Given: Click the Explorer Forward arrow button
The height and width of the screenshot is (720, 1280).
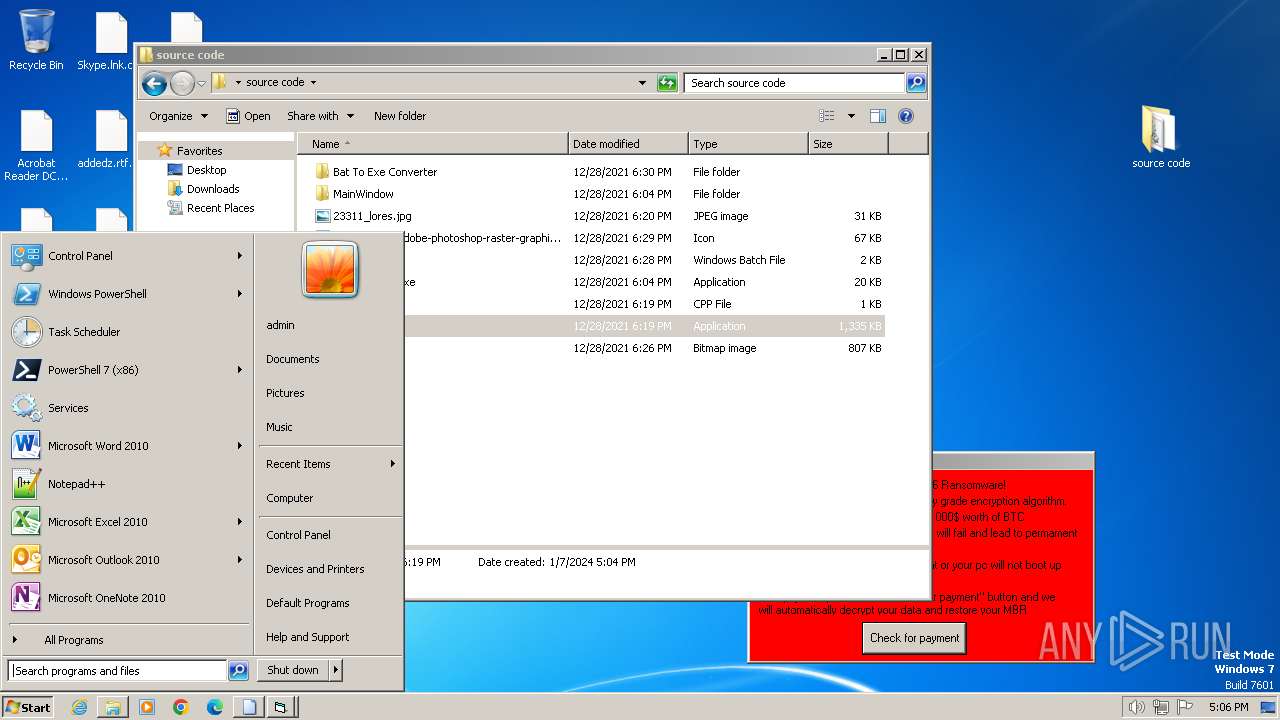Looking at the screenshot, I should [182, 83].
